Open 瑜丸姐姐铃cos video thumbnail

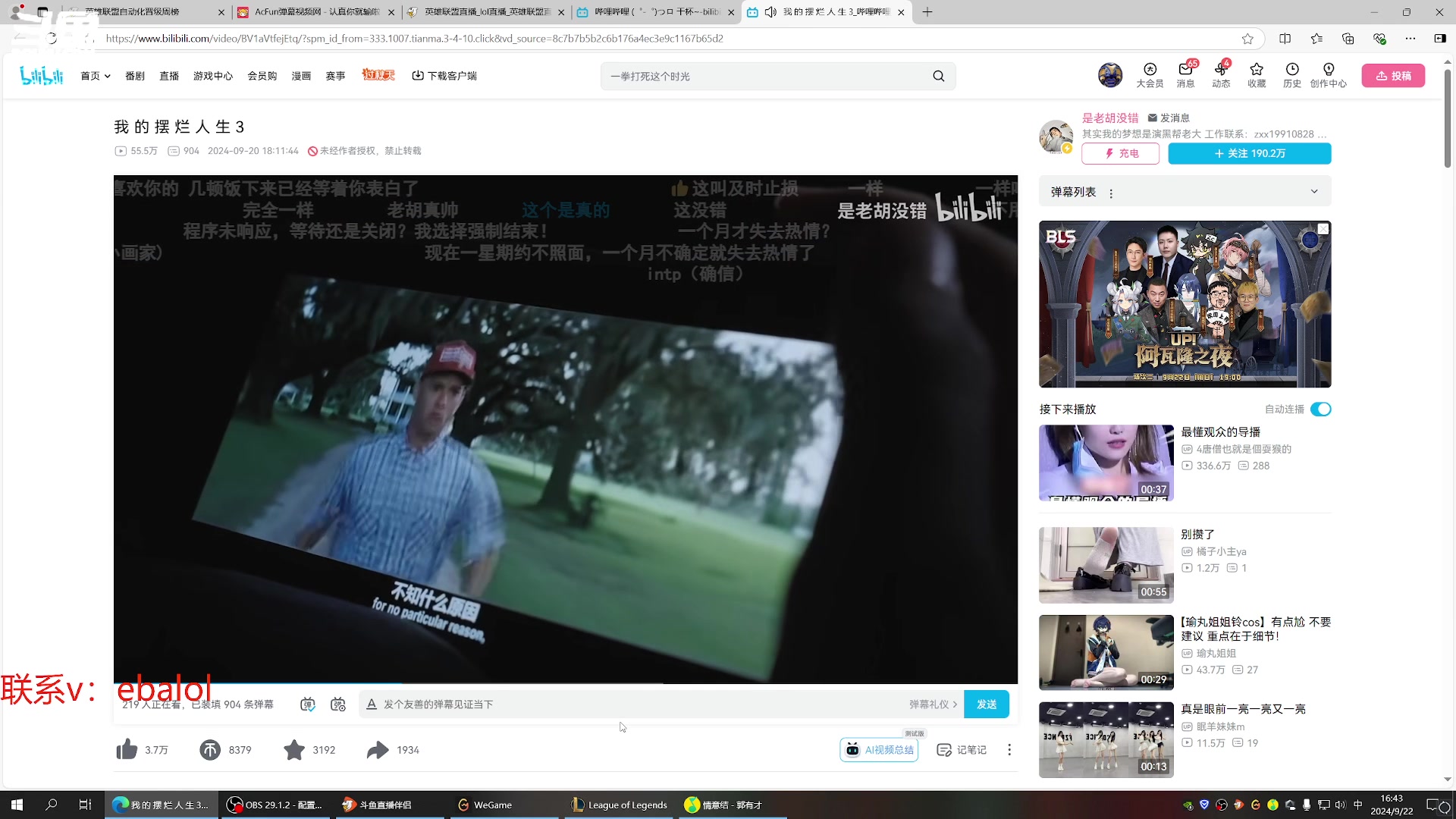1106,652
